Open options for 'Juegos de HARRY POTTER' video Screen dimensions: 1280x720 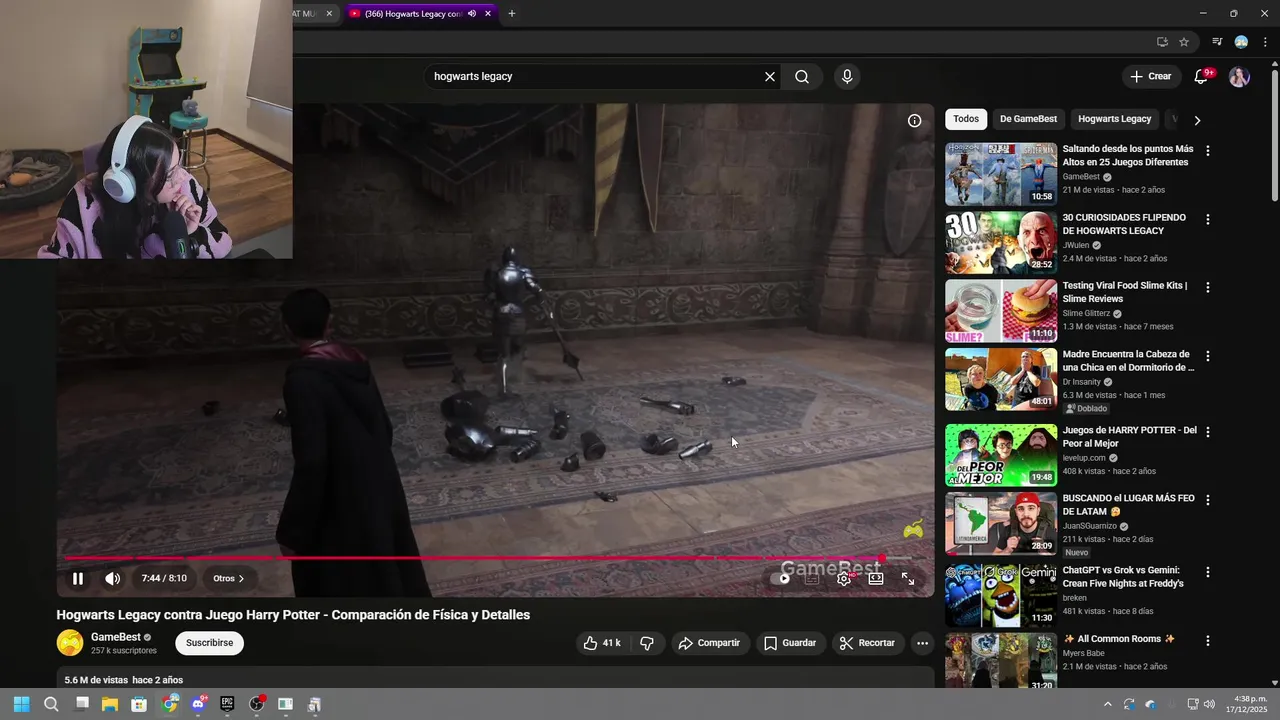pos(1208,432)
